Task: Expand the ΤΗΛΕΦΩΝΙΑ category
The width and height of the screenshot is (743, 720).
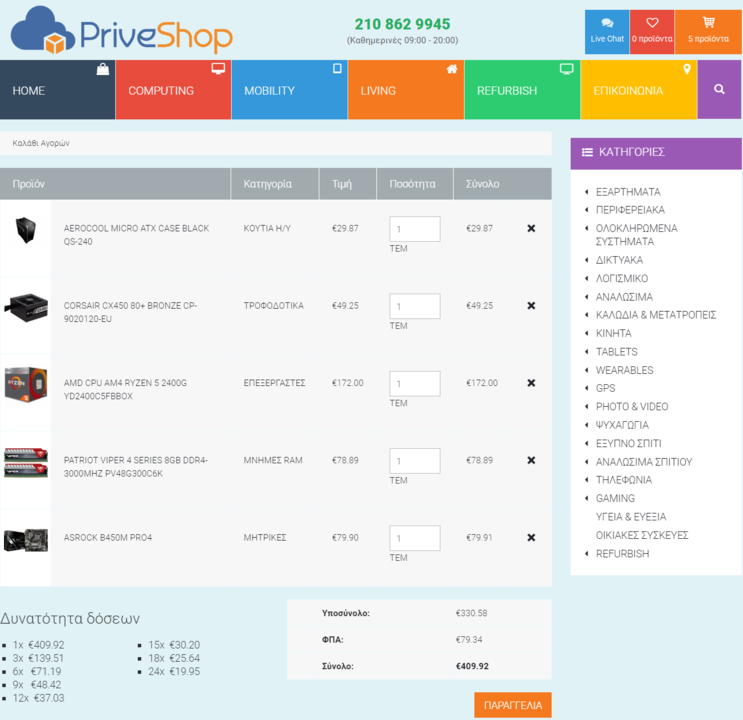Action: [x=624, y=481]
